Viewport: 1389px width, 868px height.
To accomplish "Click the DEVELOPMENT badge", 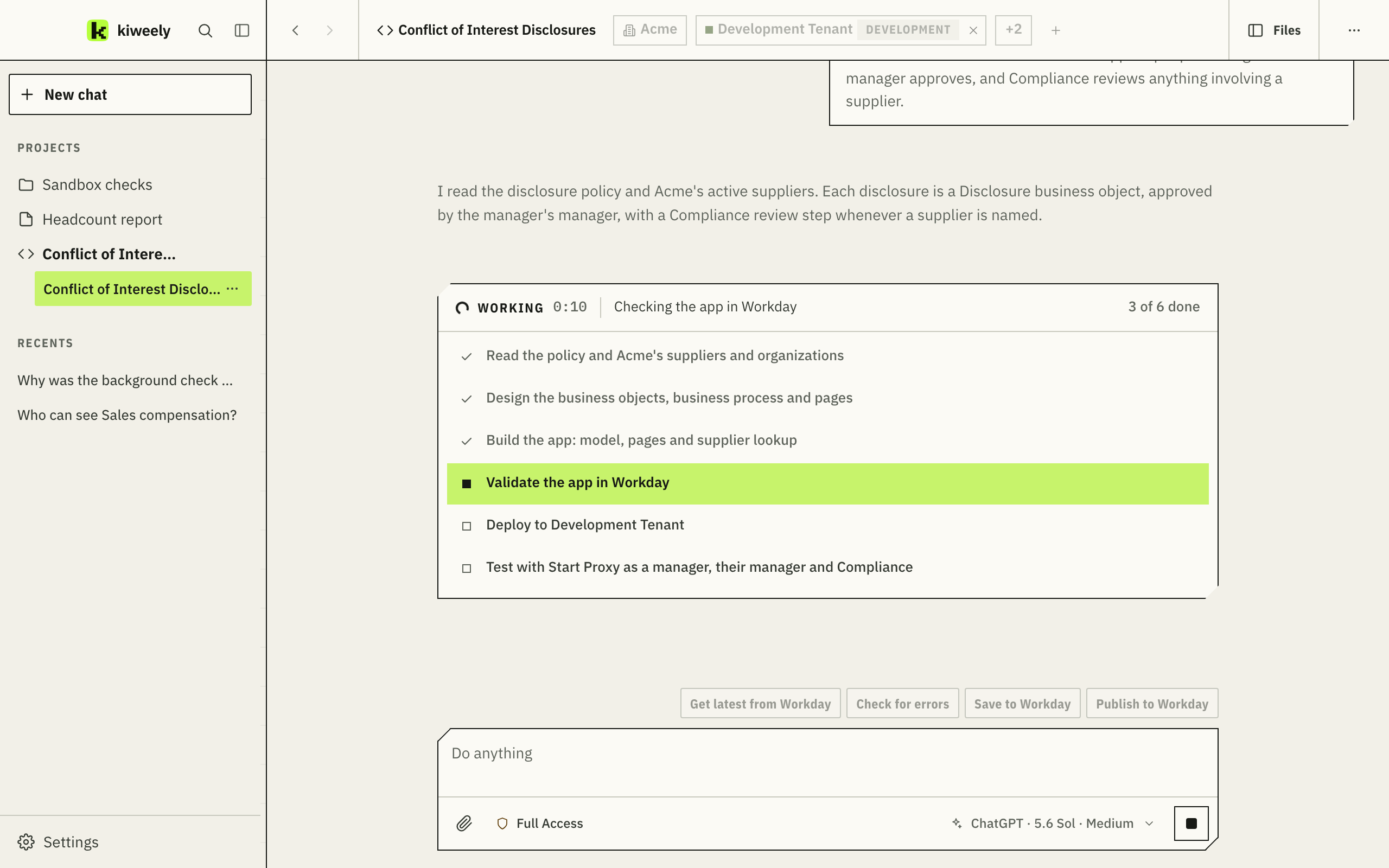I will (907, 30).
